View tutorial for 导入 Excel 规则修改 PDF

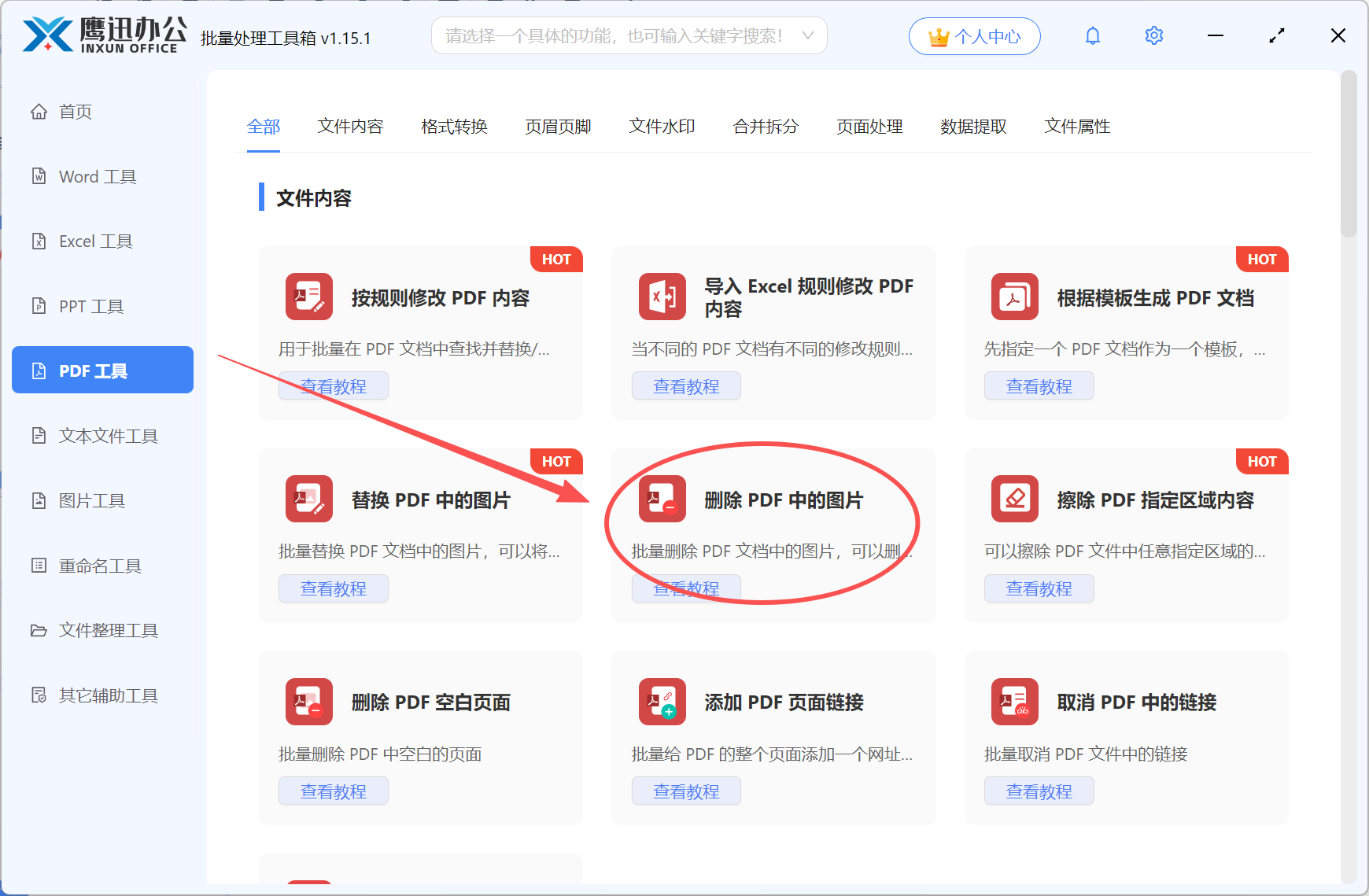(x=686, y=386)
